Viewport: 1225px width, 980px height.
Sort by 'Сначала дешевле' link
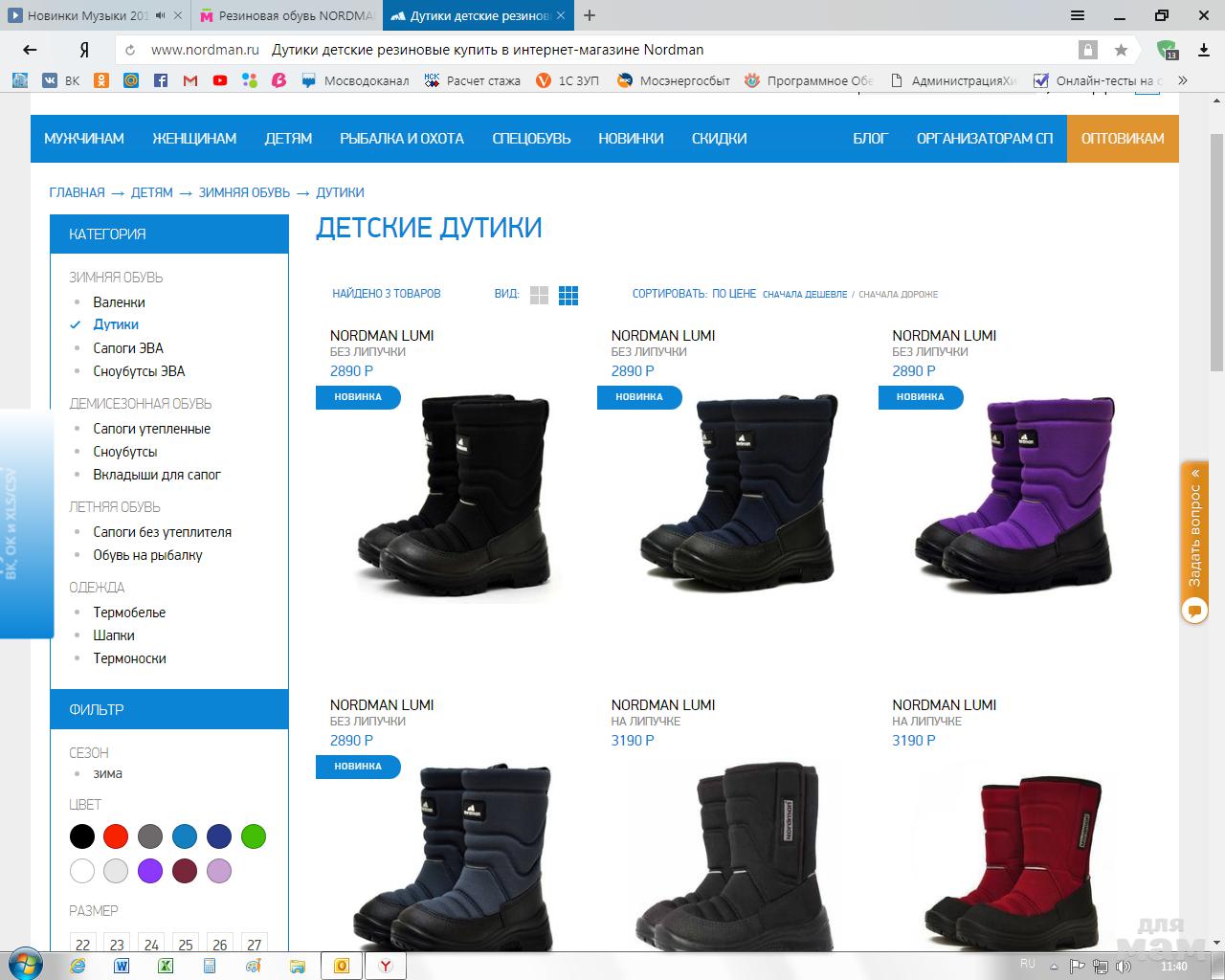click(804, 295)
